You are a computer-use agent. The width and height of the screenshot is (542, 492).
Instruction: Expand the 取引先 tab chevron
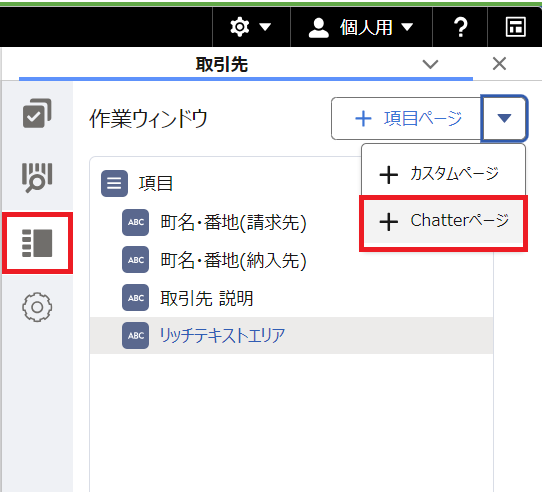tap(430, 64)
